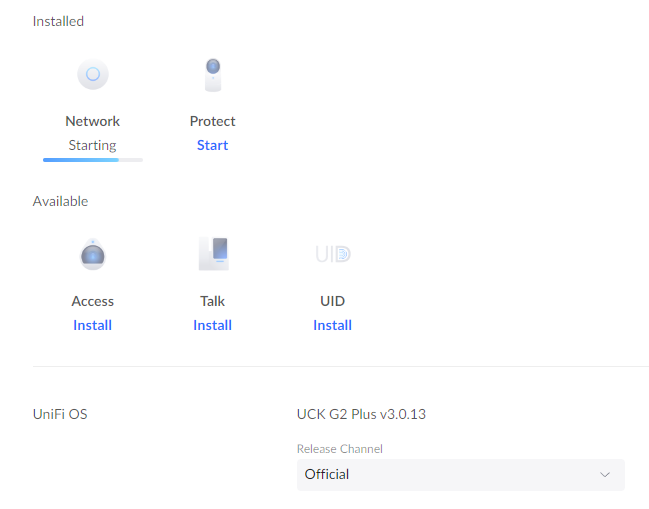Click the Access app name label
649x509 pixels.
92,301
